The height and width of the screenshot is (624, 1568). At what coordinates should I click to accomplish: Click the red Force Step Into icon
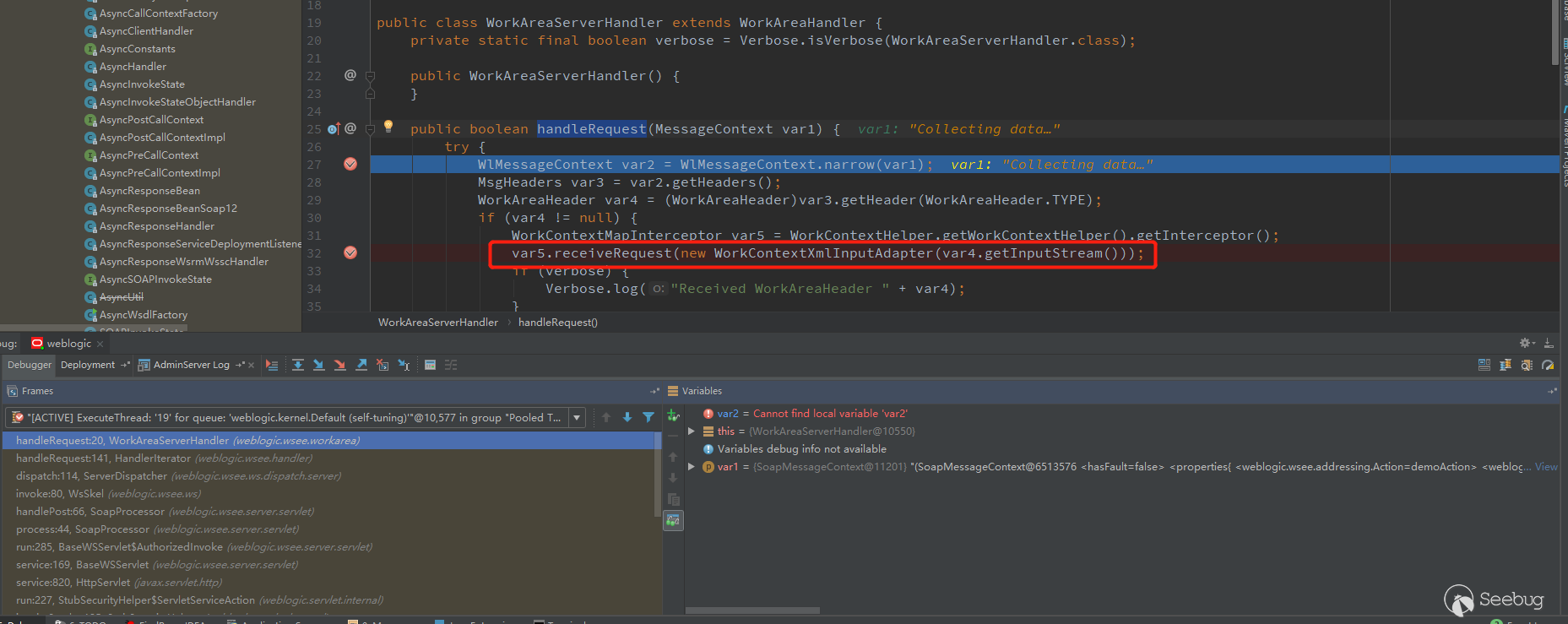(339, 365)
